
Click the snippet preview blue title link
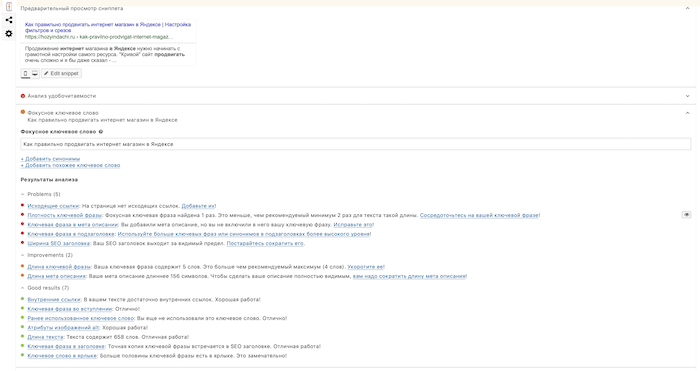[x=108, y=27]
